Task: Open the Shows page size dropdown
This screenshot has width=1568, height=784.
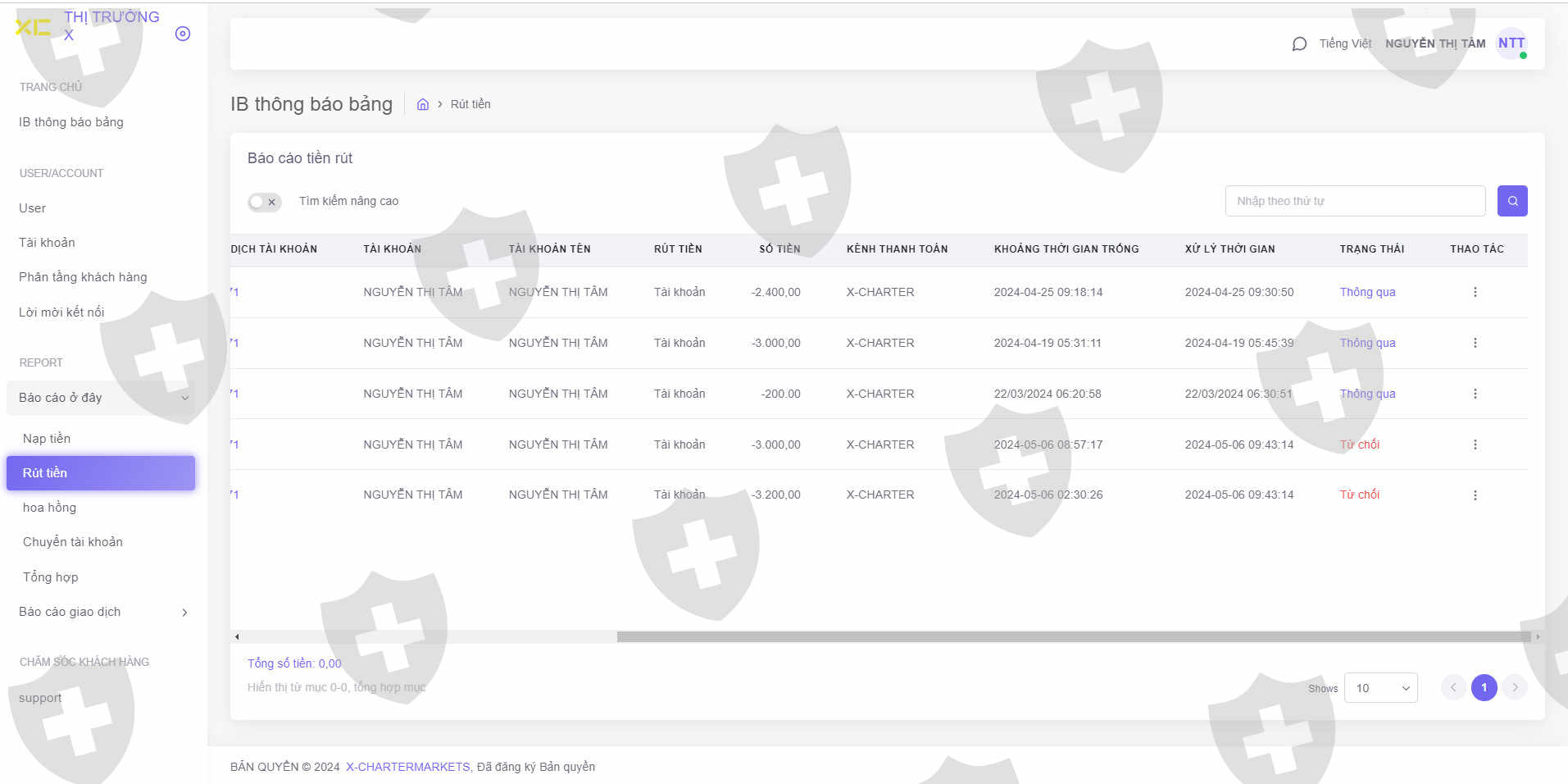Action: point(1381,688)
